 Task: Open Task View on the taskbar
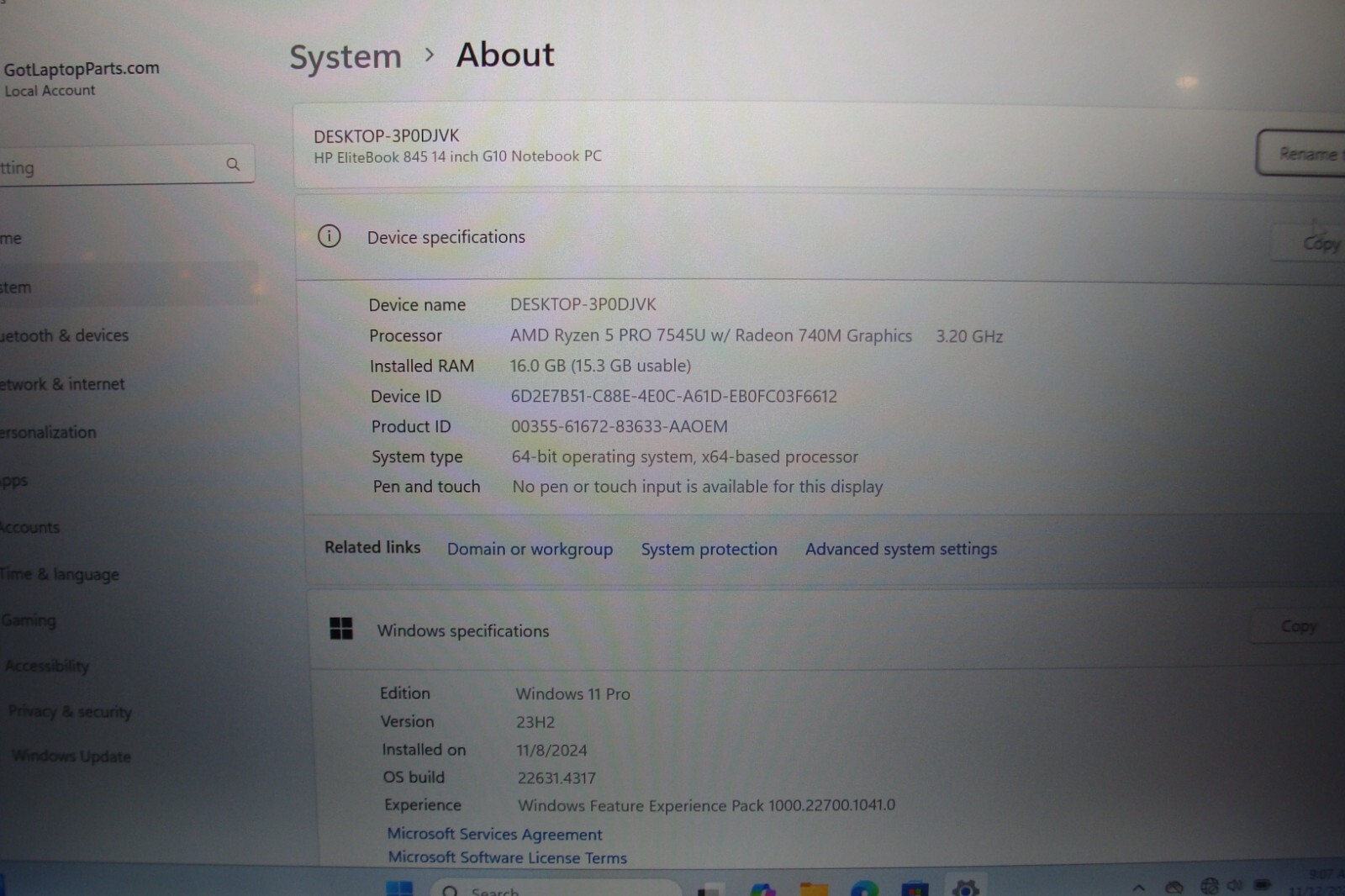coord(711,890)
